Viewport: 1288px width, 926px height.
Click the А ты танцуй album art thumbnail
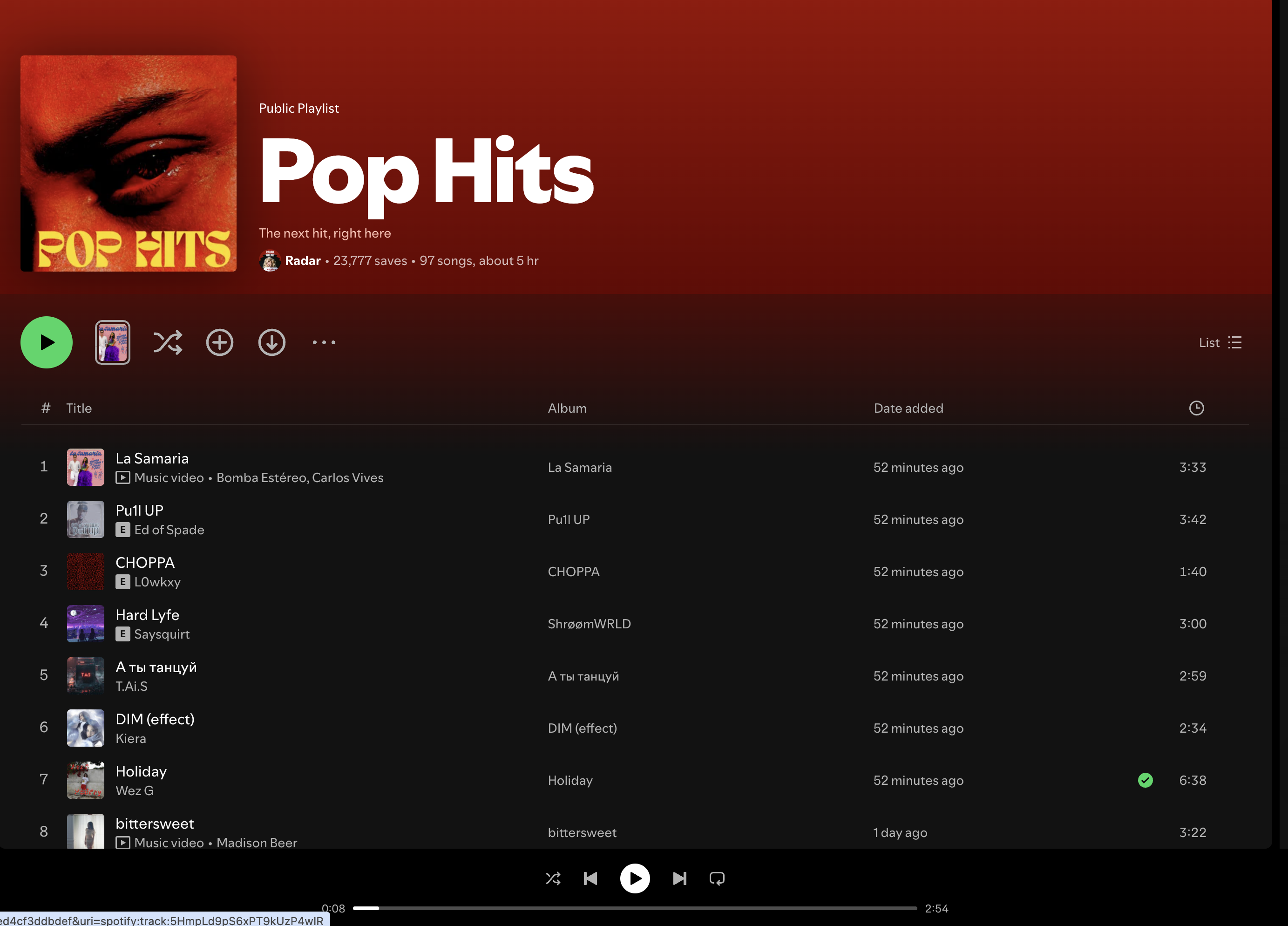[86, 676]
